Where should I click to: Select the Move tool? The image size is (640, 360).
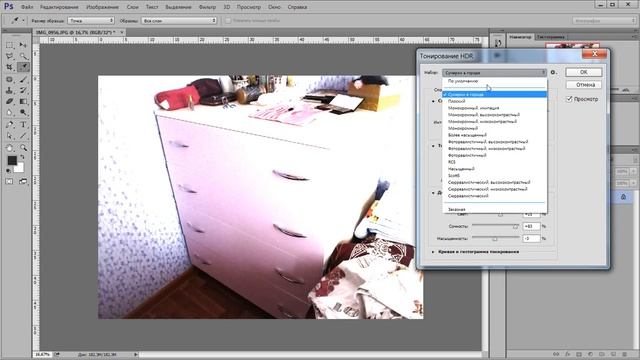tap(23, 45)
